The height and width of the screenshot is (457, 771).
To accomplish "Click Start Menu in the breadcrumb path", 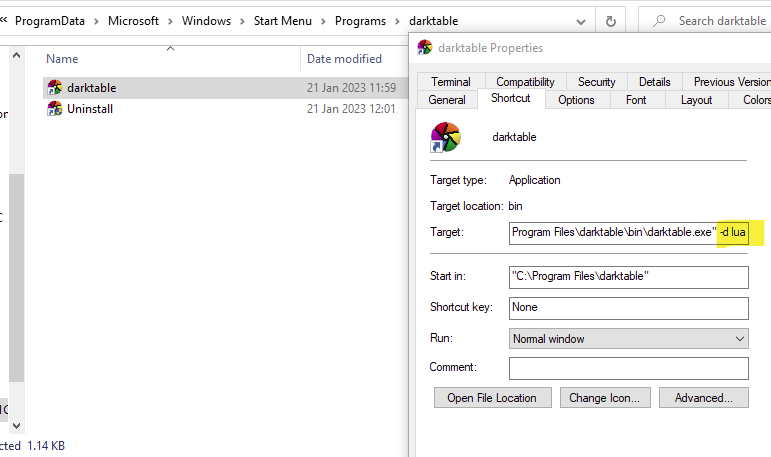I will [x=283, y=21].
